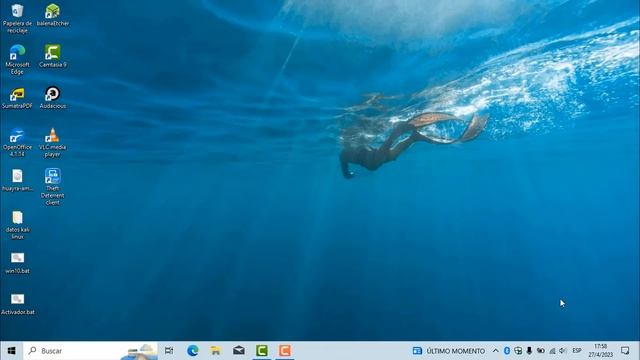
Task: Select the SumatraPDF desktop shortcut
Action: [17, 98]
